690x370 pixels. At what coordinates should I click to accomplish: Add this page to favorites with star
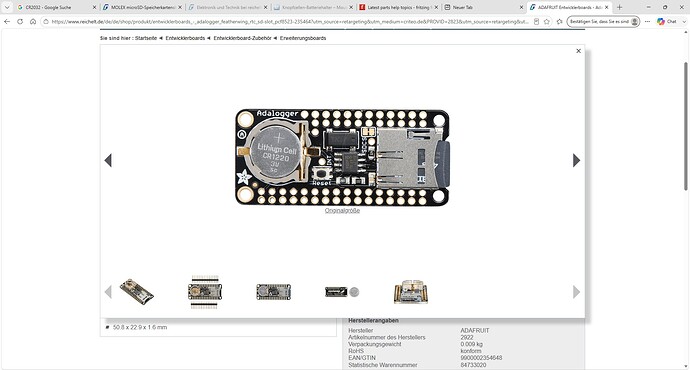coord(547,22)
